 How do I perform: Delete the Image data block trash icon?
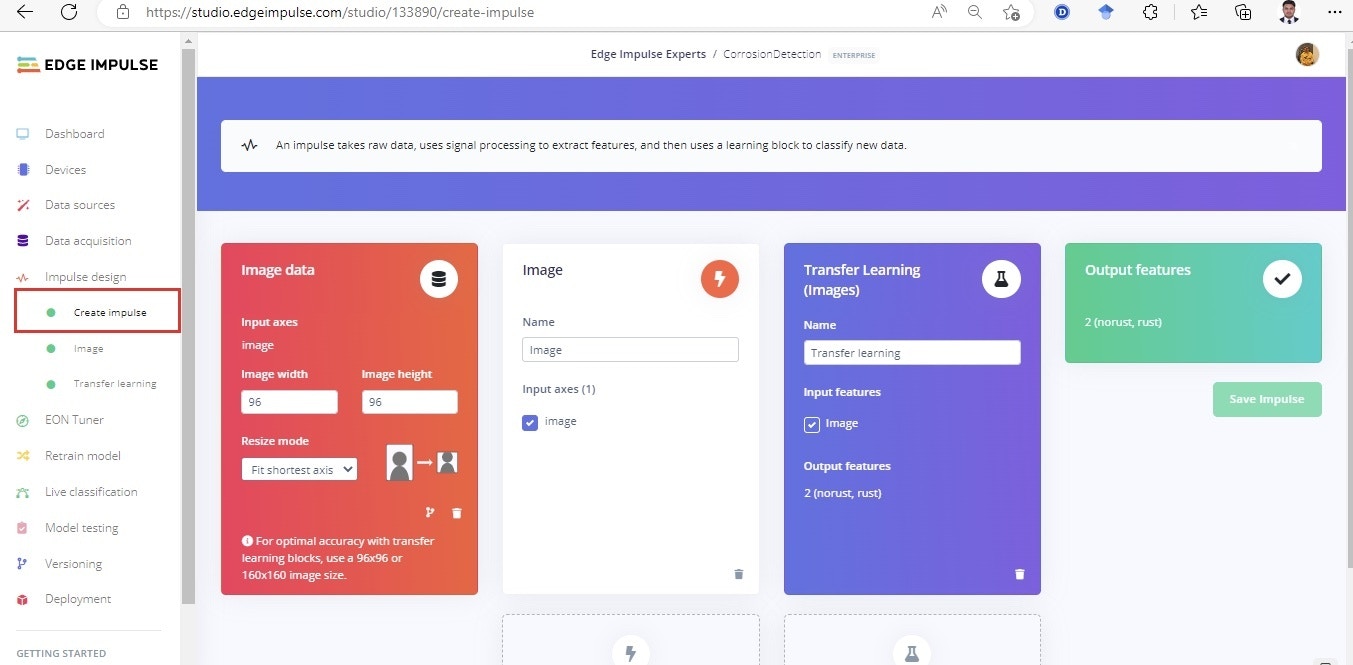[x=457, y=513]
